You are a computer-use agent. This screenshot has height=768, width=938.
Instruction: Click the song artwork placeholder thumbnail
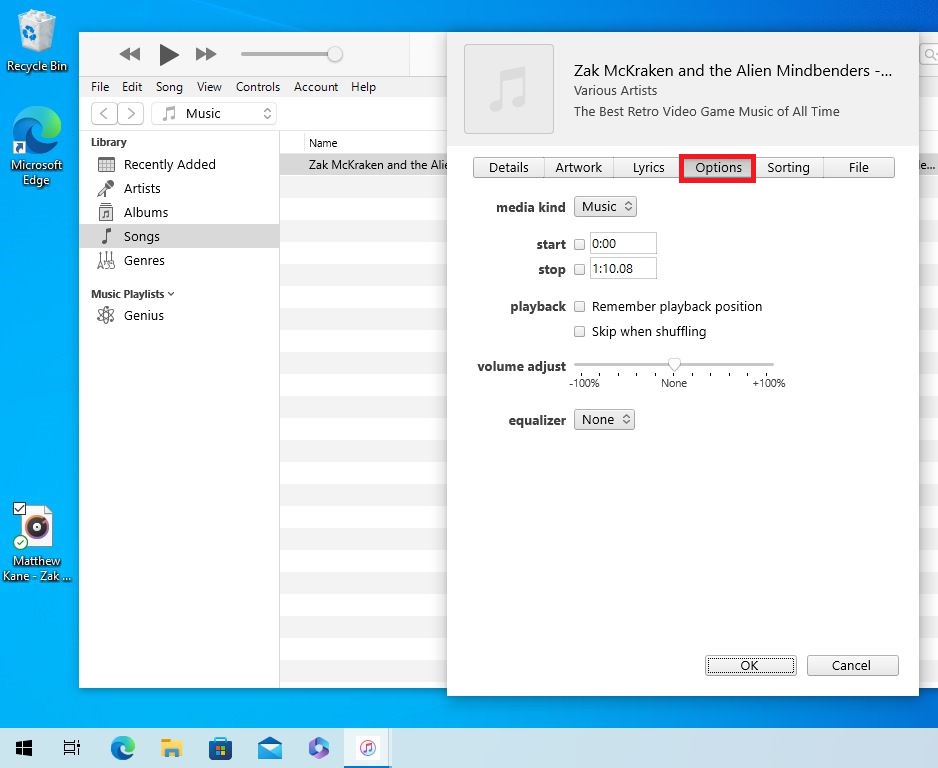click(x=509, y=89)
